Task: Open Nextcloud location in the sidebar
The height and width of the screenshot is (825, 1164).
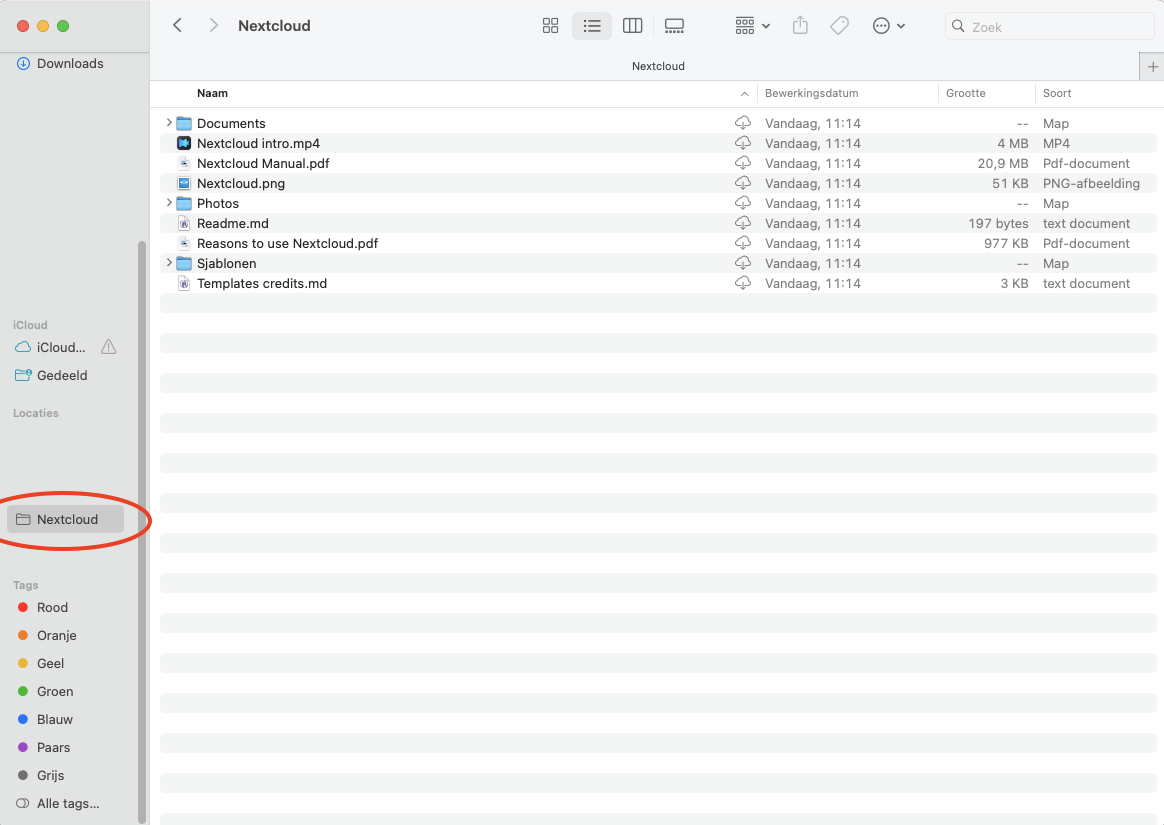Action: point(65,520)
